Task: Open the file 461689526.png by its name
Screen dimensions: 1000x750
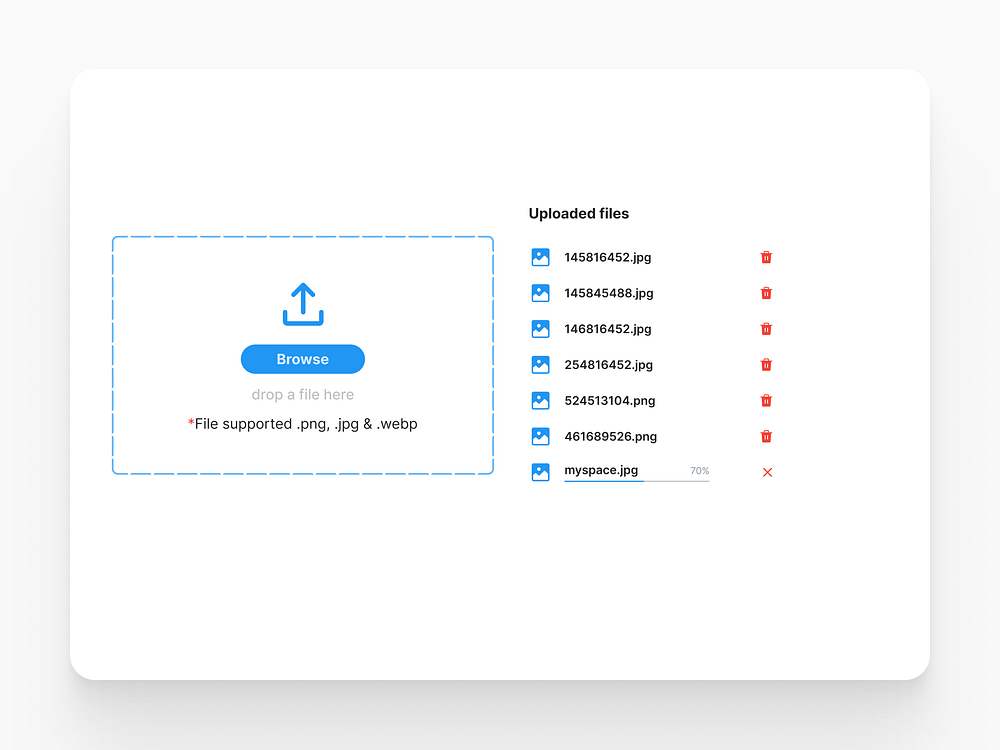Action: click(x=608, y=436)
